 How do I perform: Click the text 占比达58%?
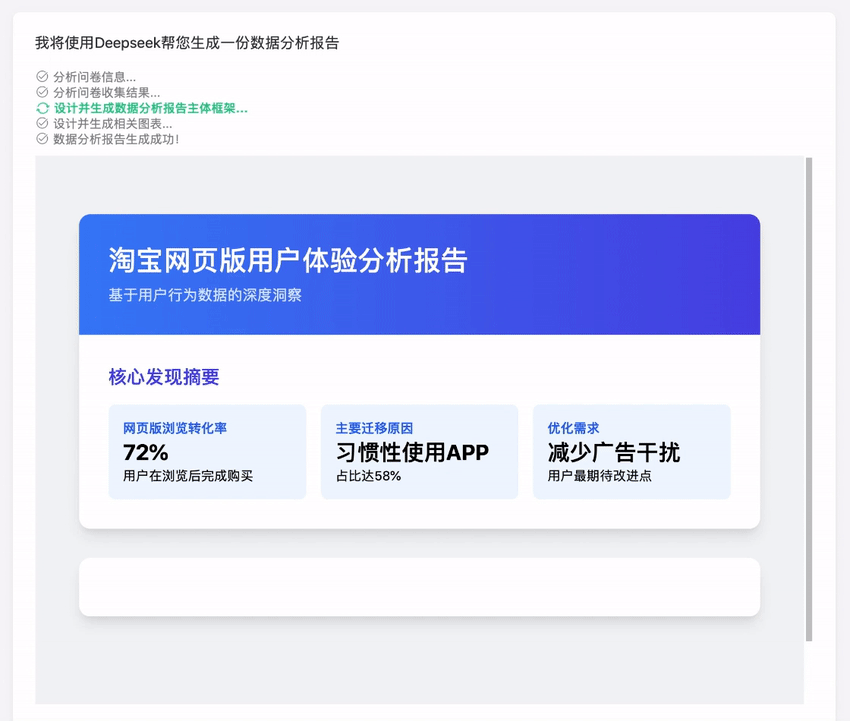click(368, 476)
